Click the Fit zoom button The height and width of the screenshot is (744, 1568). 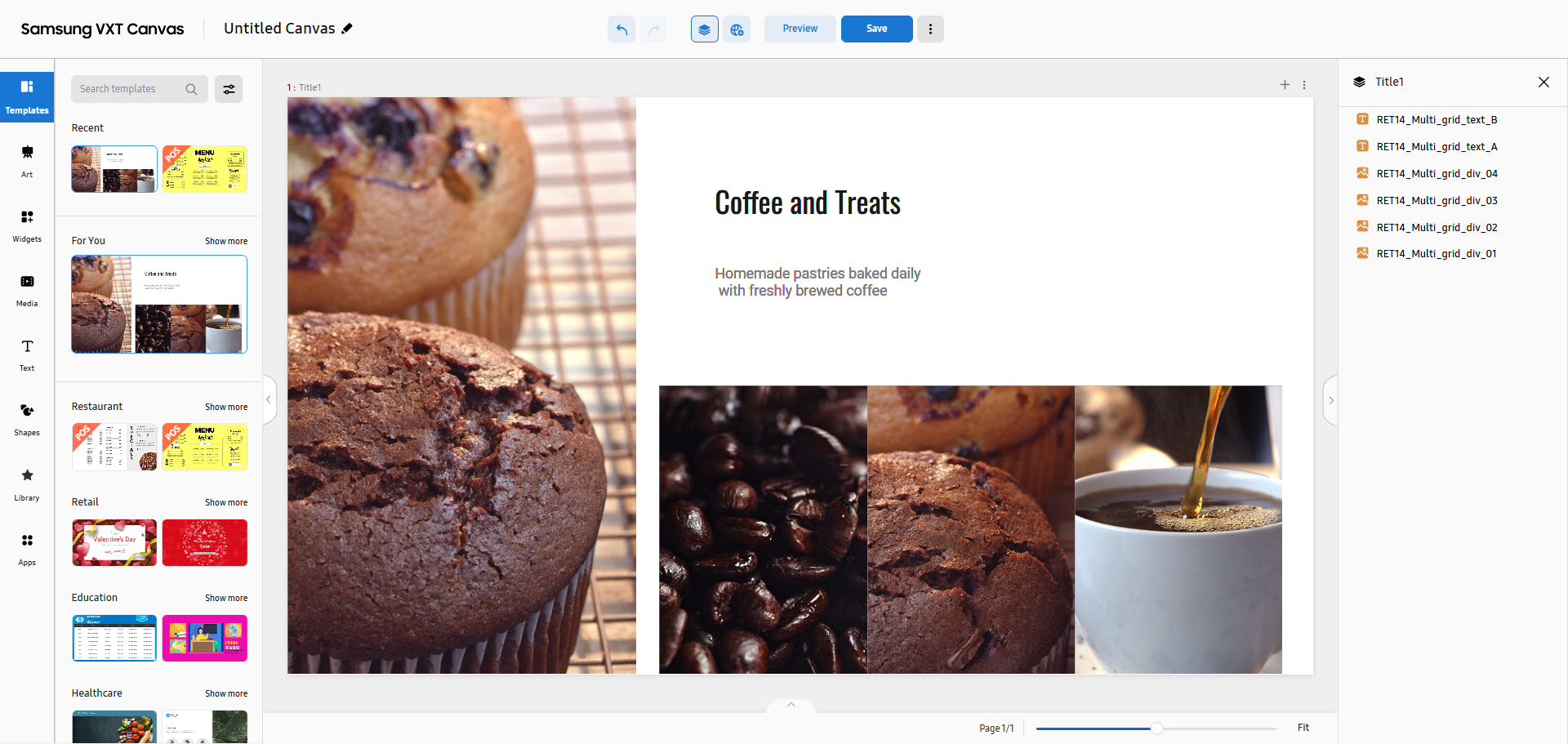1303,728
